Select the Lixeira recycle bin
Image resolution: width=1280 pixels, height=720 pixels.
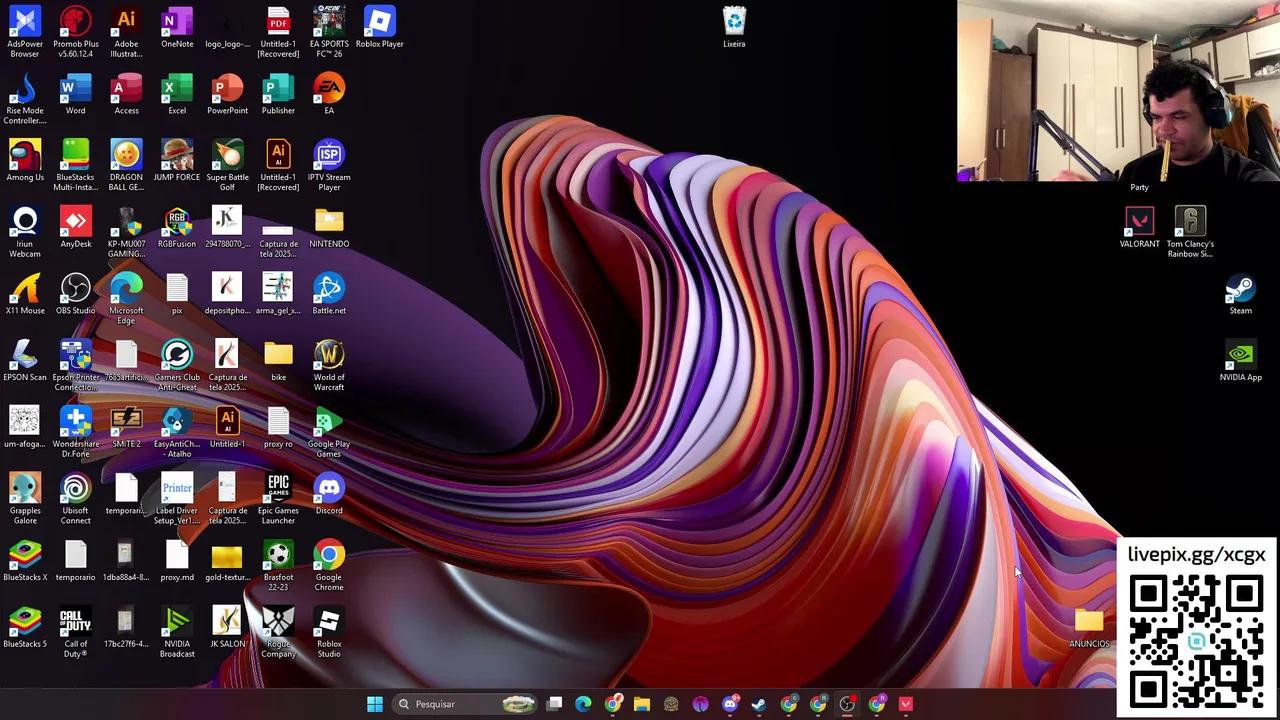[734, 22]
